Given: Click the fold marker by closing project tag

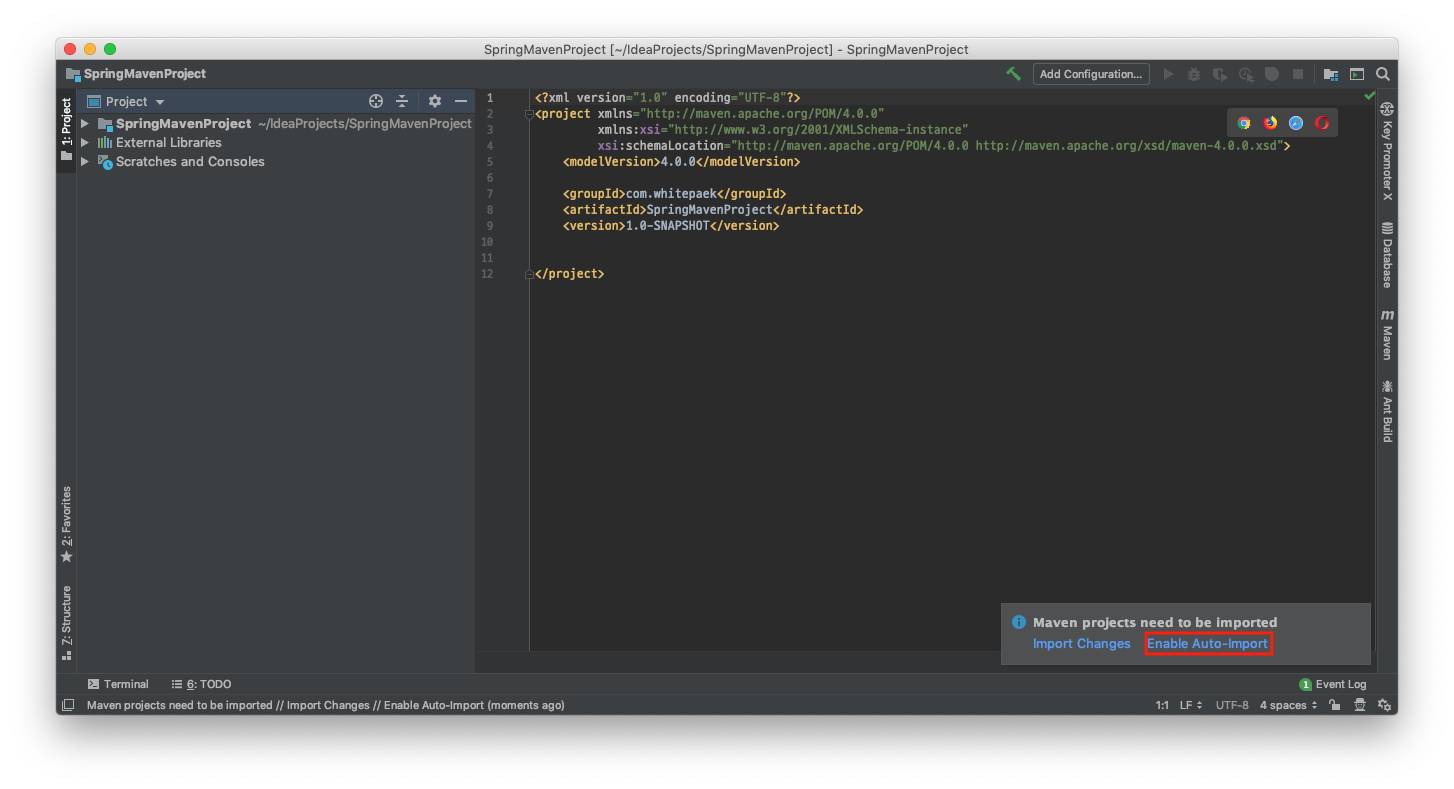Looking at the screenshot, I should (x=530, y=274).
